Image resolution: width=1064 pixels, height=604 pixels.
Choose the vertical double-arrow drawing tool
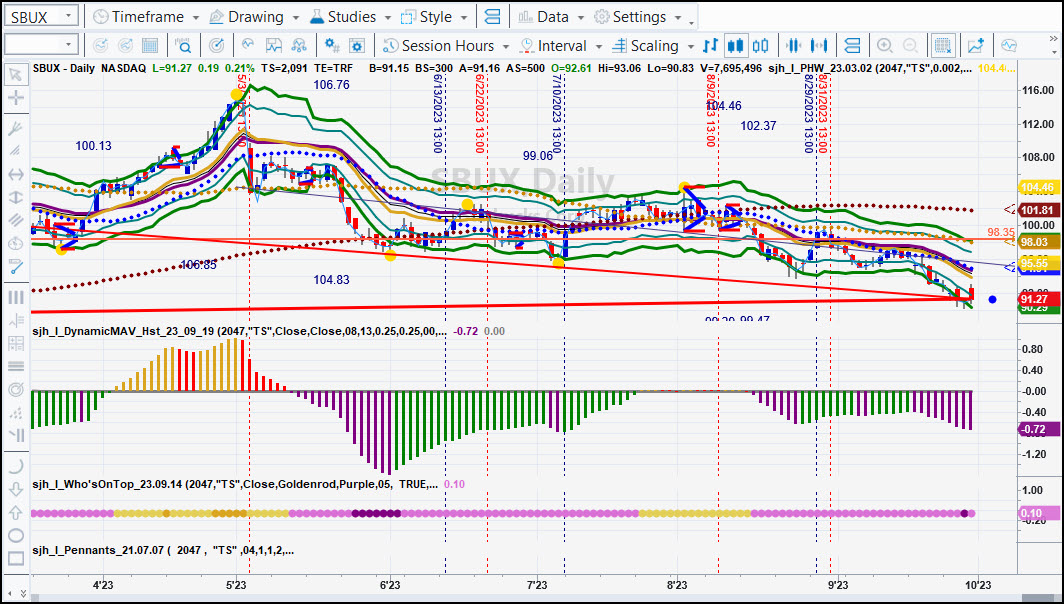point(15,197)
